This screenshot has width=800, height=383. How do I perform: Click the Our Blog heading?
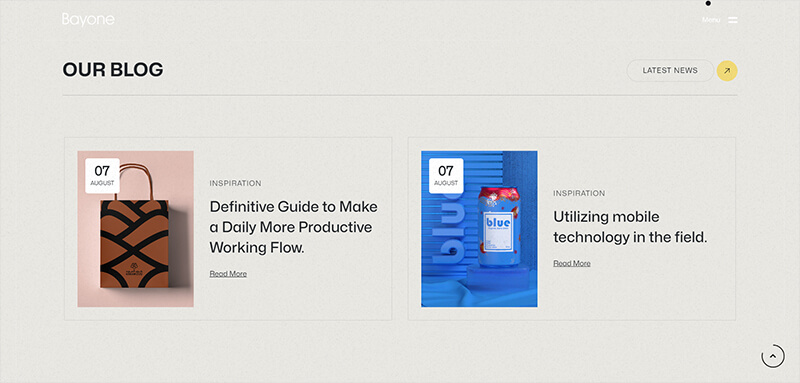[x=113, y=70]
